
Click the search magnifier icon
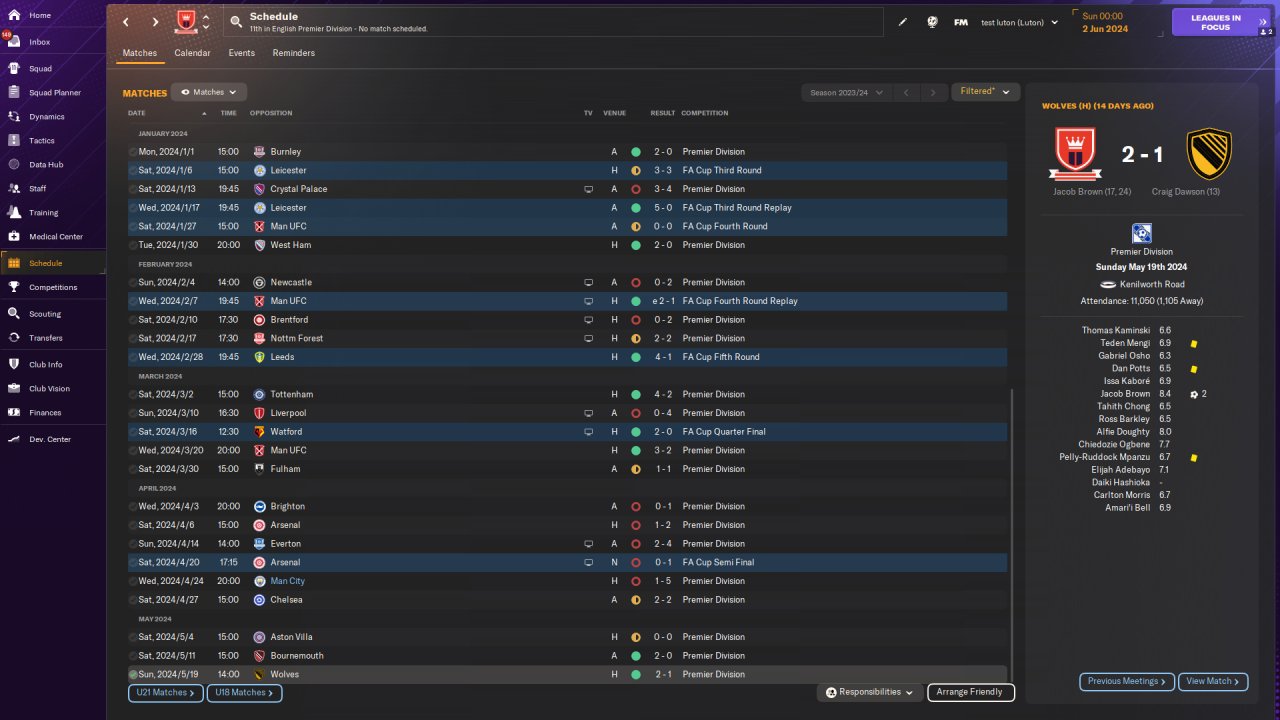point(235,22)
